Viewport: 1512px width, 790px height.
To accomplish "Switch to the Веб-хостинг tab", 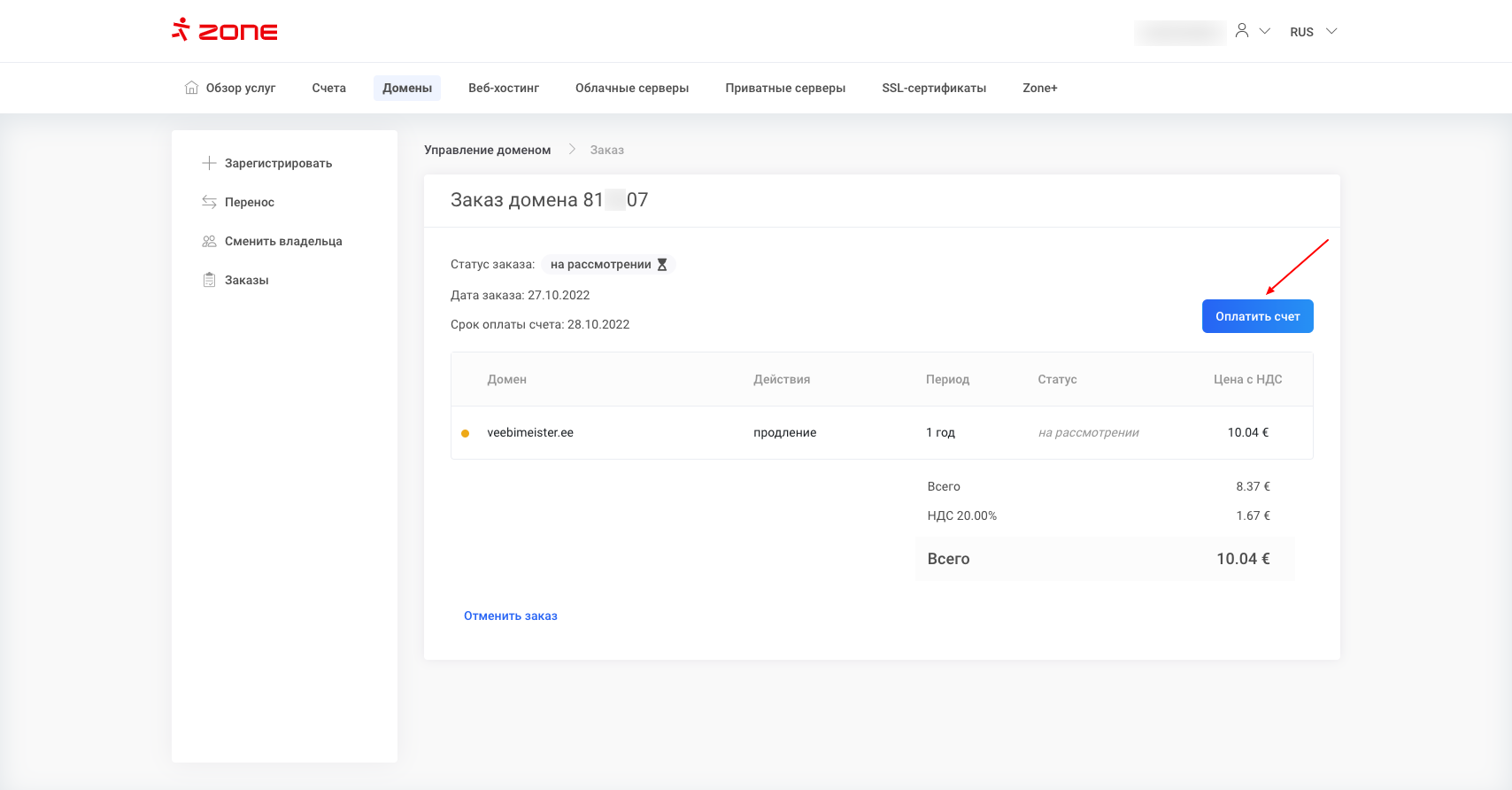I will [x=504, y=88].
